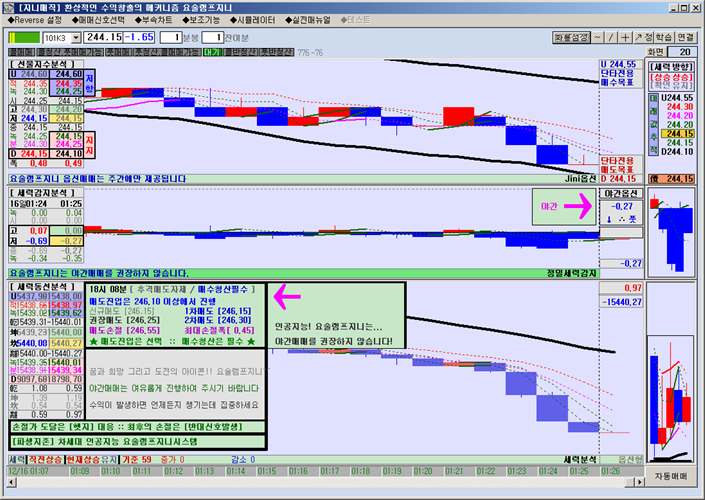705x500 pixels.
Task: Click the arrow 정 toolbar button
Action: tap(643, 38)
